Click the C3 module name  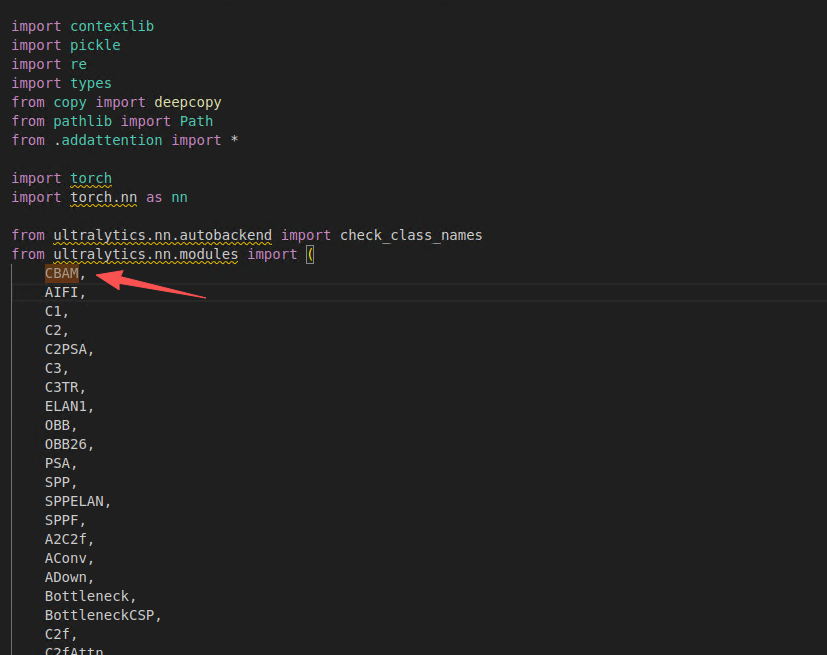(53, 368)
